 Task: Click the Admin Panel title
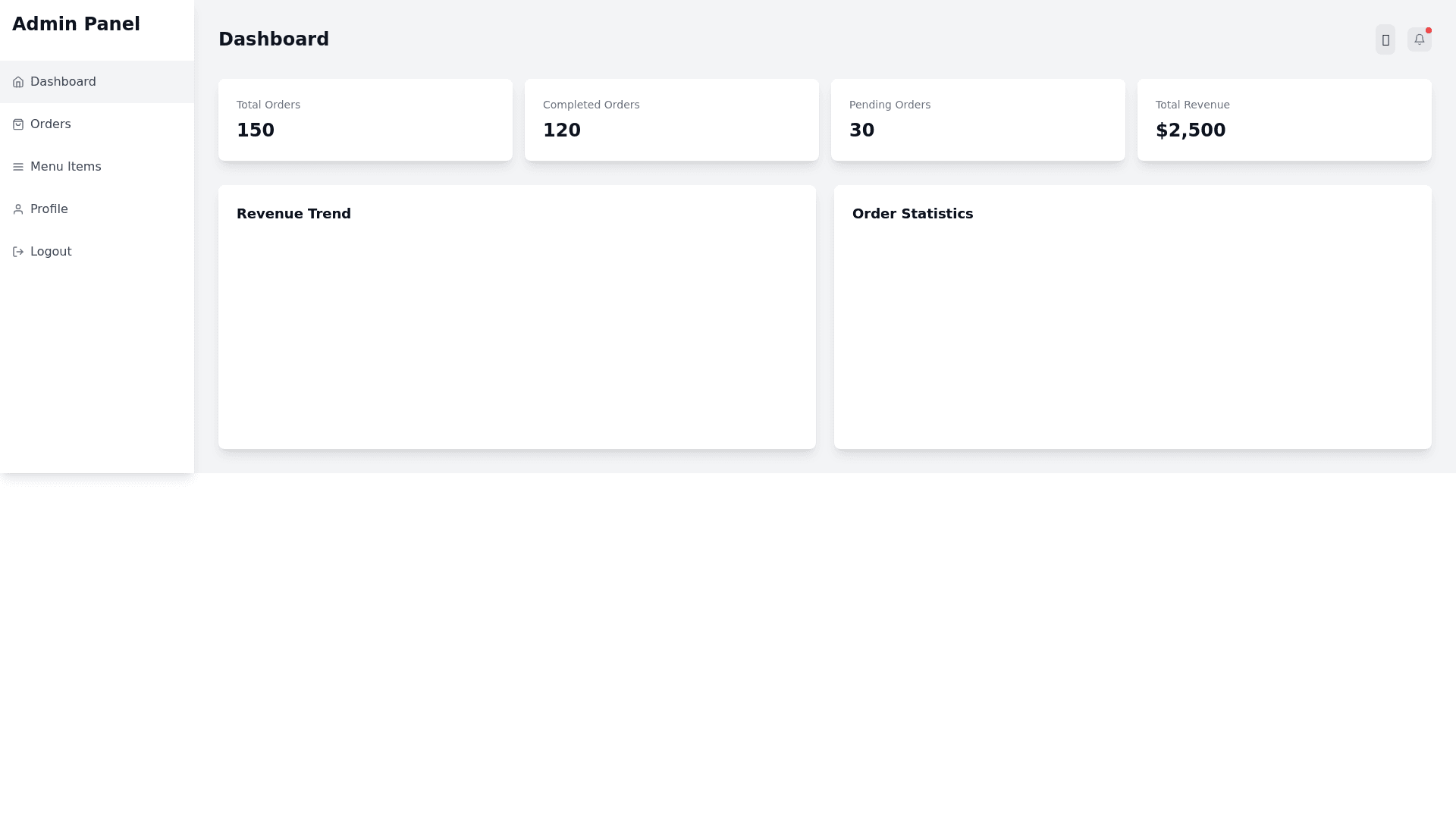(76, 24)
